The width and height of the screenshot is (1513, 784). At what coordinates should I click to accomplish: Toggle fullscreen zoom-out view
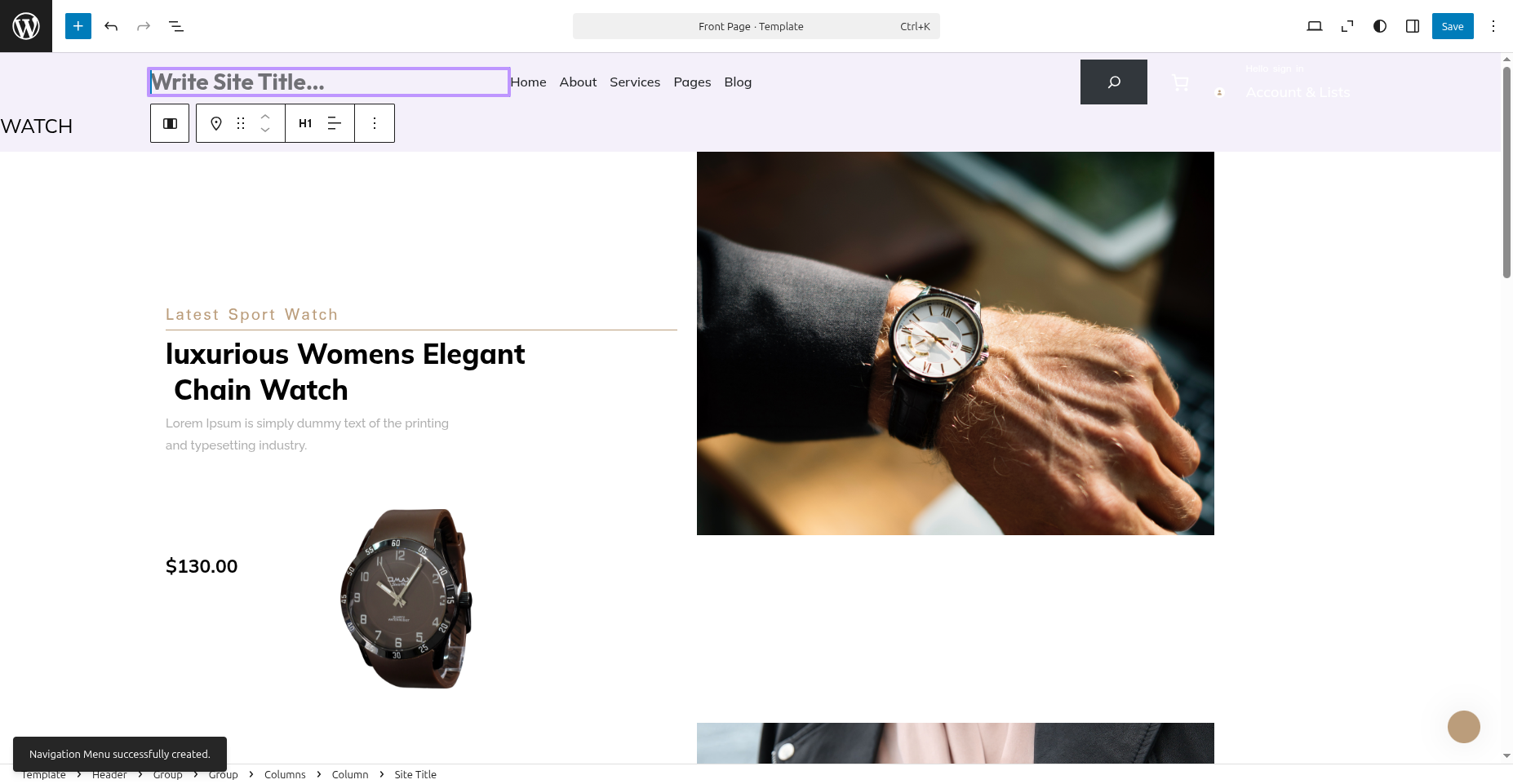pos(1347,26)
